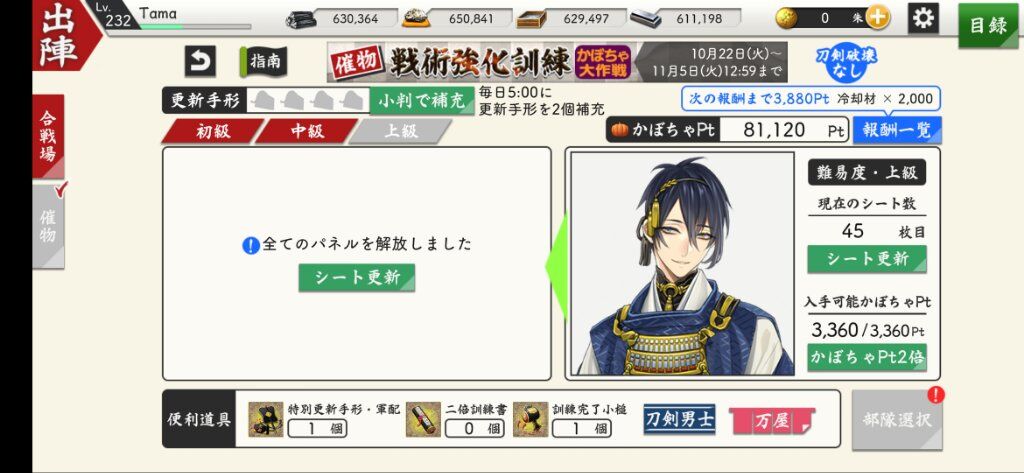This screenshot has width=1024, height=473.
Task: Click the Mikazuki character portrait
Action: click(683, 264)
